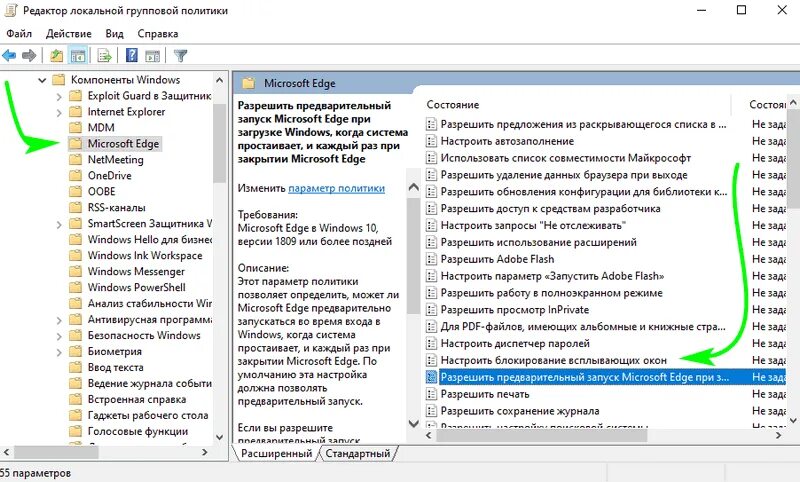Expand the 'Безопасность Windows' tree node
This screenshot has height=482, width=800.
pos(59,336)
